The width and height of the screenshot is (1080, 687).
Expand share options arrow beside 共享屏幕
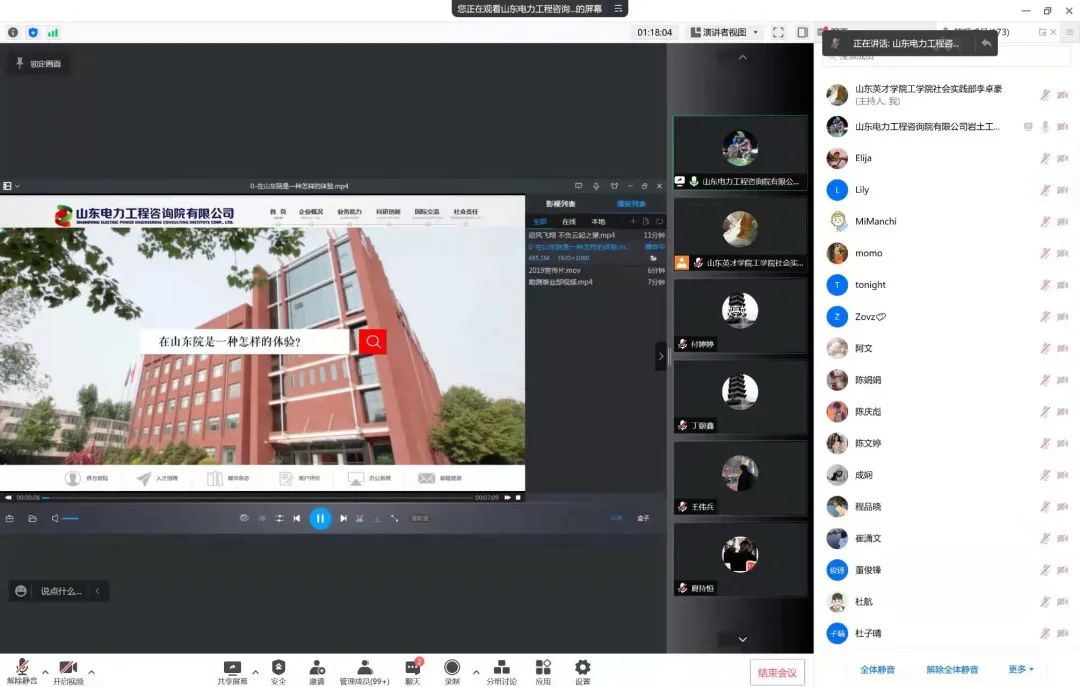point(256,672)
